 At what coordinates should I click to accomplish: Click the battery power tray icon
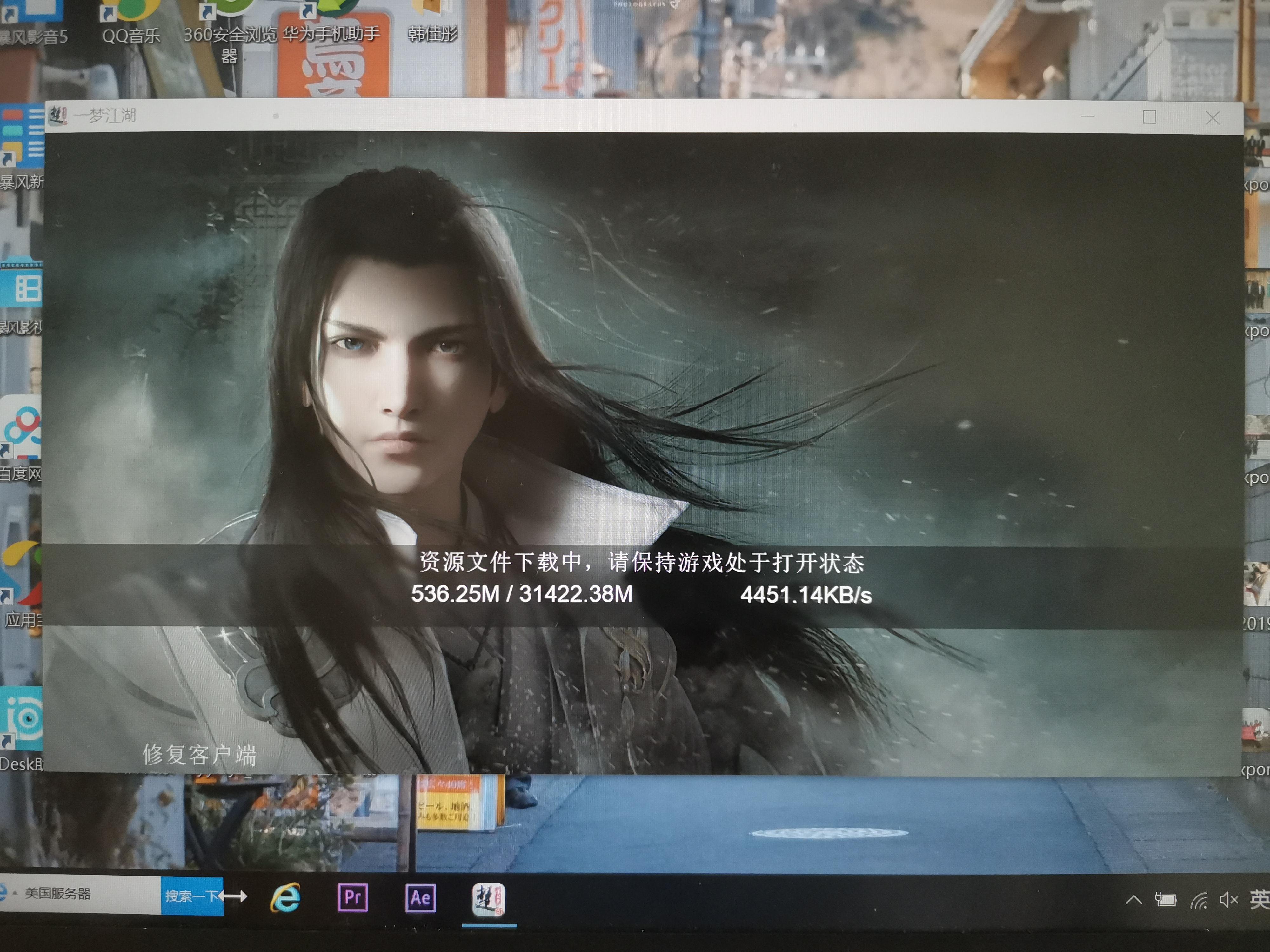click(x=1166, y=900)
